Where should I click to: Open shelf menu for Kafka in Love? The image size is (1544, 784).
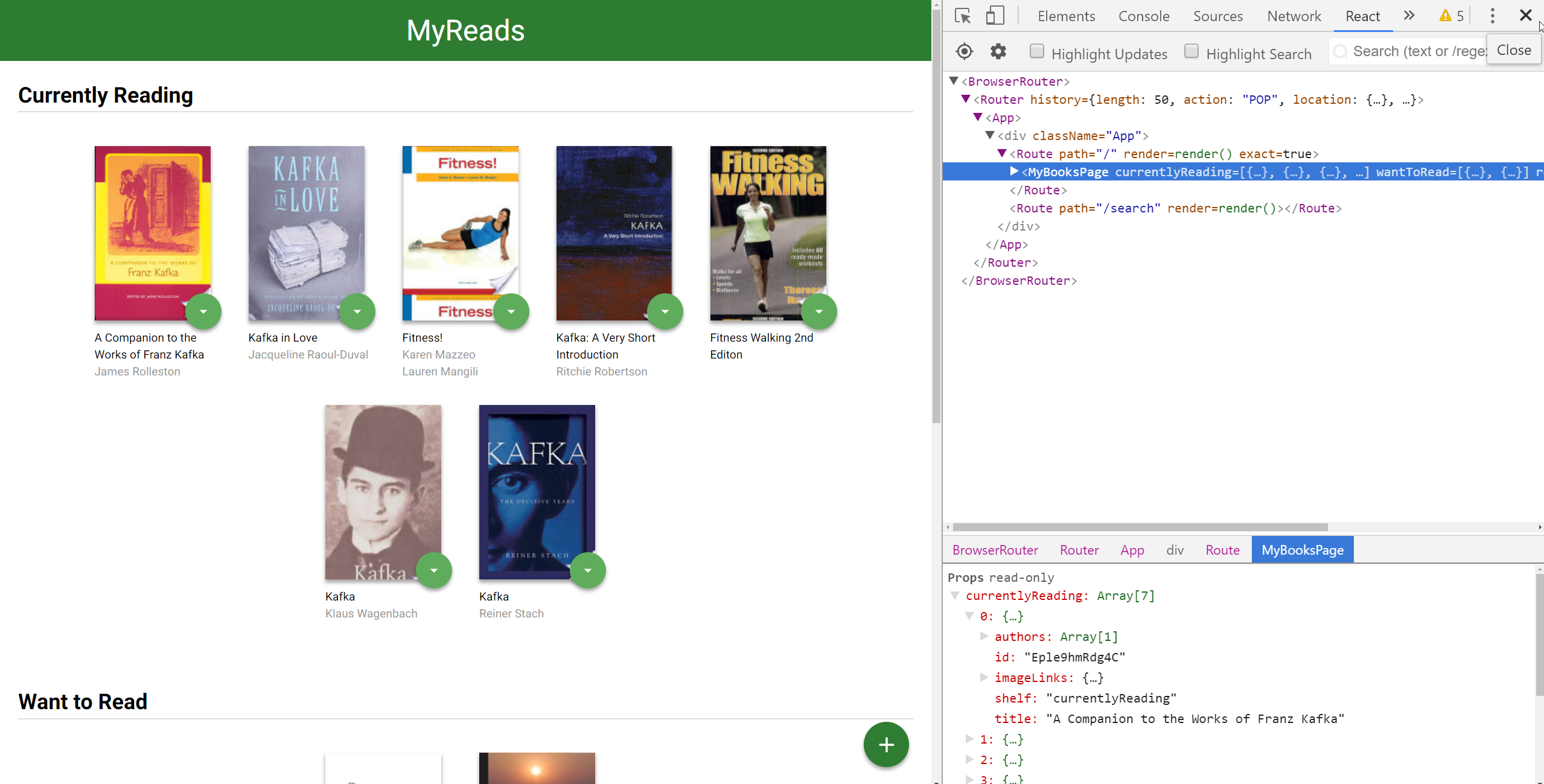(357, 311)
